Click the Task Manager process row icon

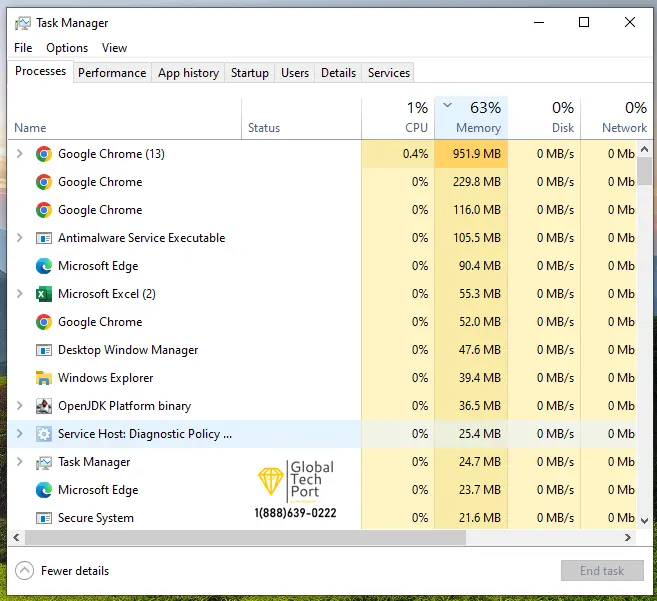pos(44,462)
